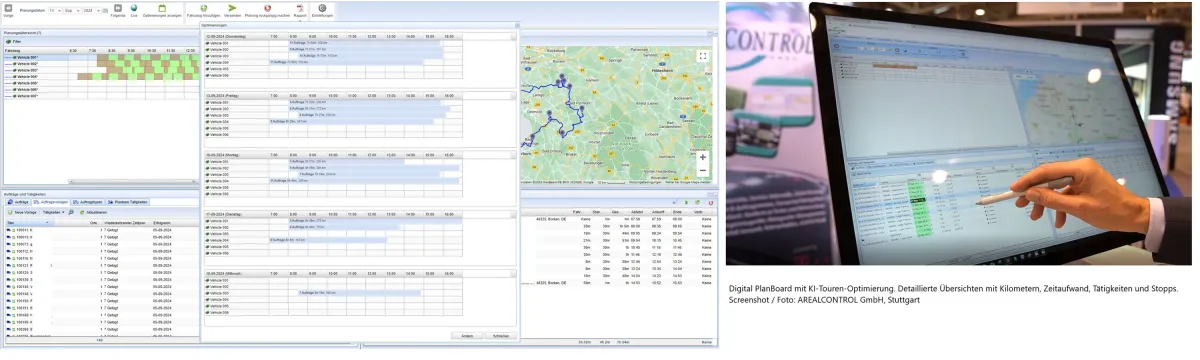Go to the previous planning day (Vorige)
Viewport: 1200px width, 360px height.
coord(8,9)
